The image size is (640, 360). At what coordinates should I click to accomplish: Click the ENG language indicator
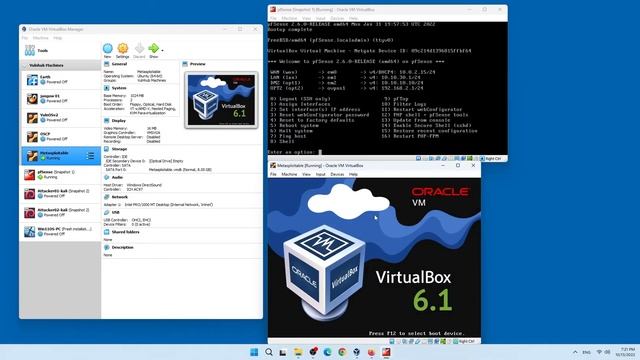tap(587, 352)
